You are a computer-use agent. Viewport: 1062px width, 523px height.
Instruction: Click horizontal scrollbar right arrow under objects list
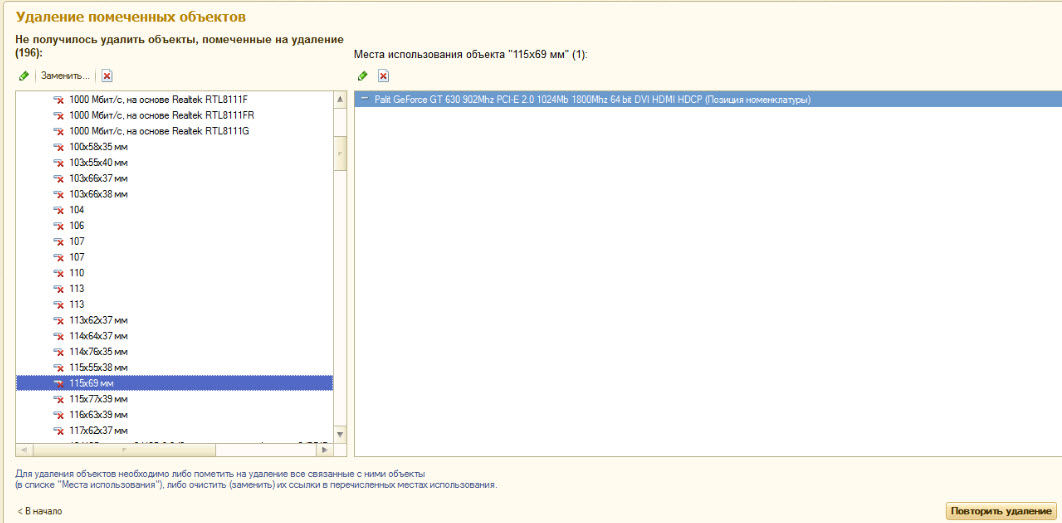tap(326, 449)
